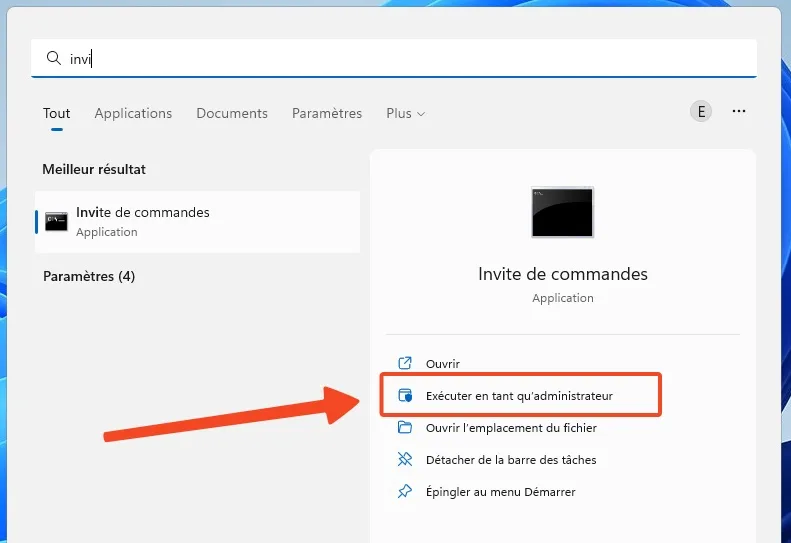Viewport: 791px width, 543px height.
Task: Switch to the Tout tab
Action: tap(56, 113)
